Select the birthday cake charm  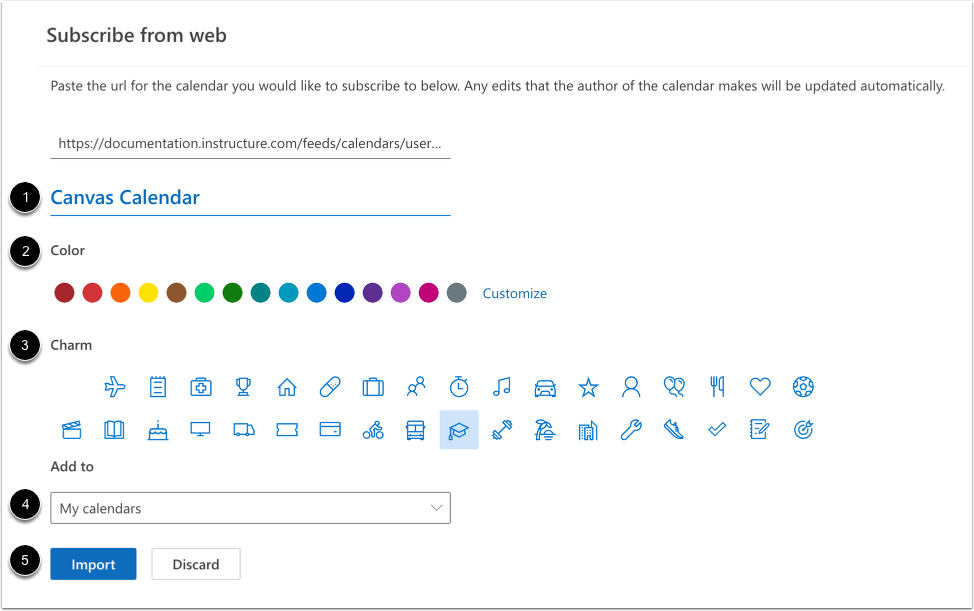[157, 430]
